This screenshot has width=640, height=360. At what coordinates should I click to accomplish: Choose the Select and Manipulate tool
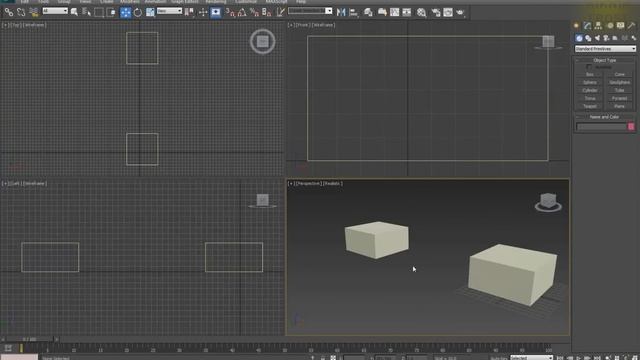(x=203, y=13)
